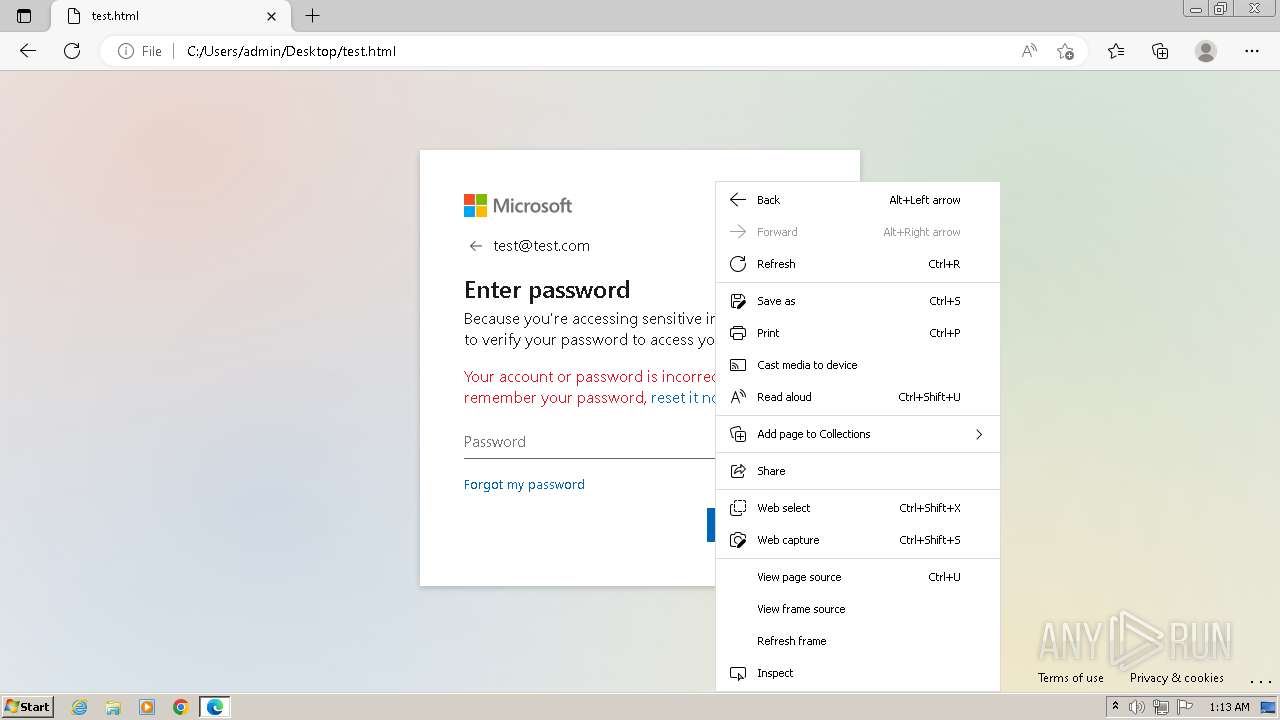Open Settings and more ellipsis menu
The width and height of the screenshot is (1280, 720).
point(1252,51)
